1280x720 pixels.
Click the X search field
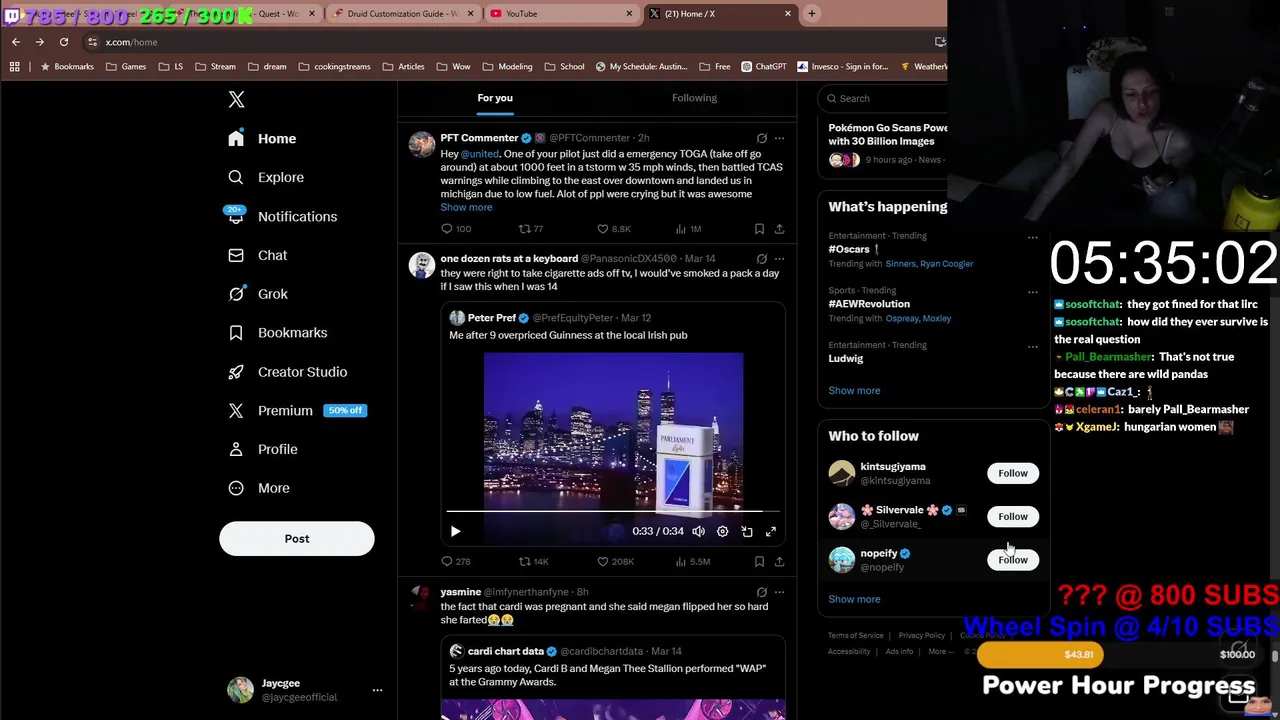click(884, 98)
